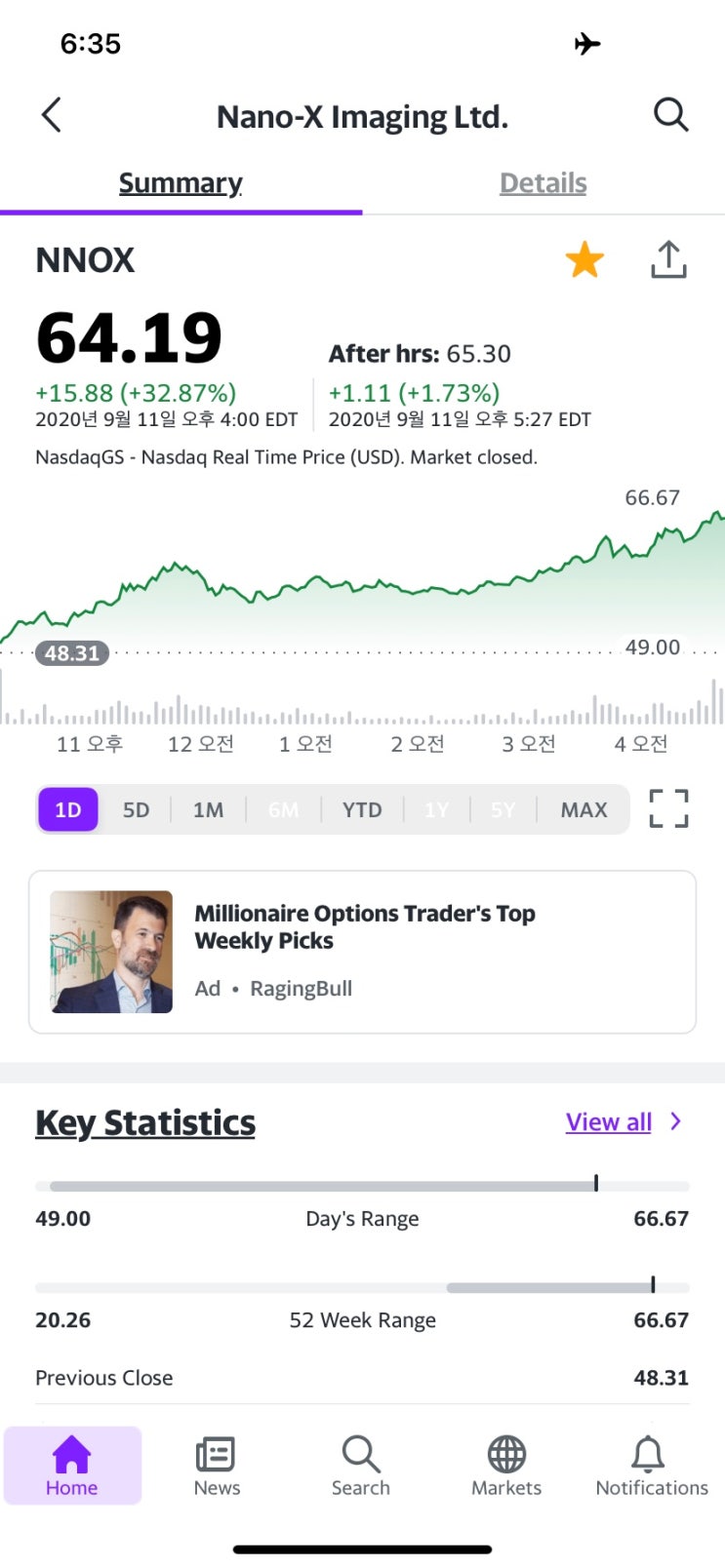Tap chevron next to View all
The image size is (725, 1568).
click(675, 1121)
